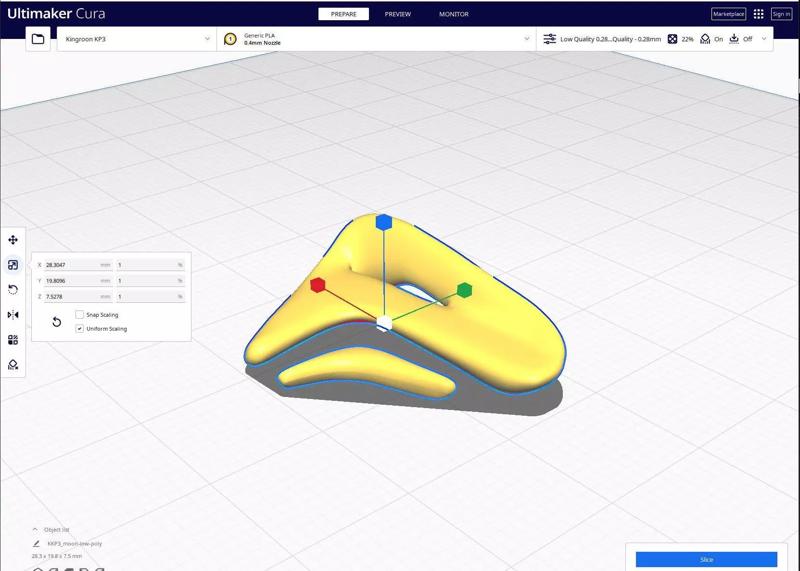
Task: Click the extruder 1 material icon
Action: 230,39
